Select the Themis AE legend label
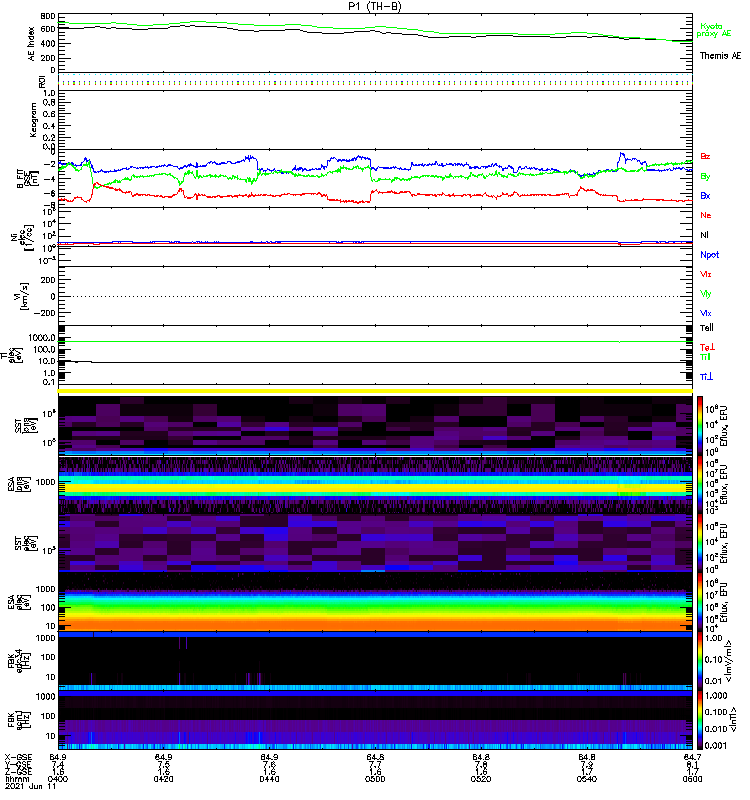The image size is (750, 800). [720, 56]
